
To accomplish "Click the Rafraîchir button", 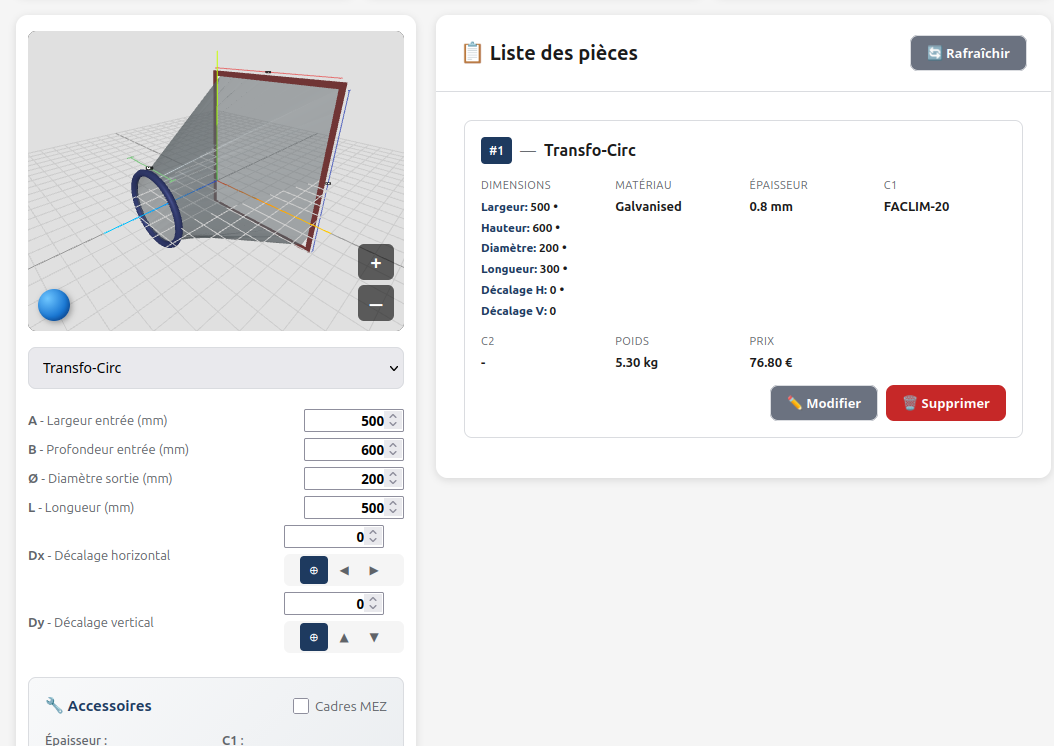I will [968, 53].
